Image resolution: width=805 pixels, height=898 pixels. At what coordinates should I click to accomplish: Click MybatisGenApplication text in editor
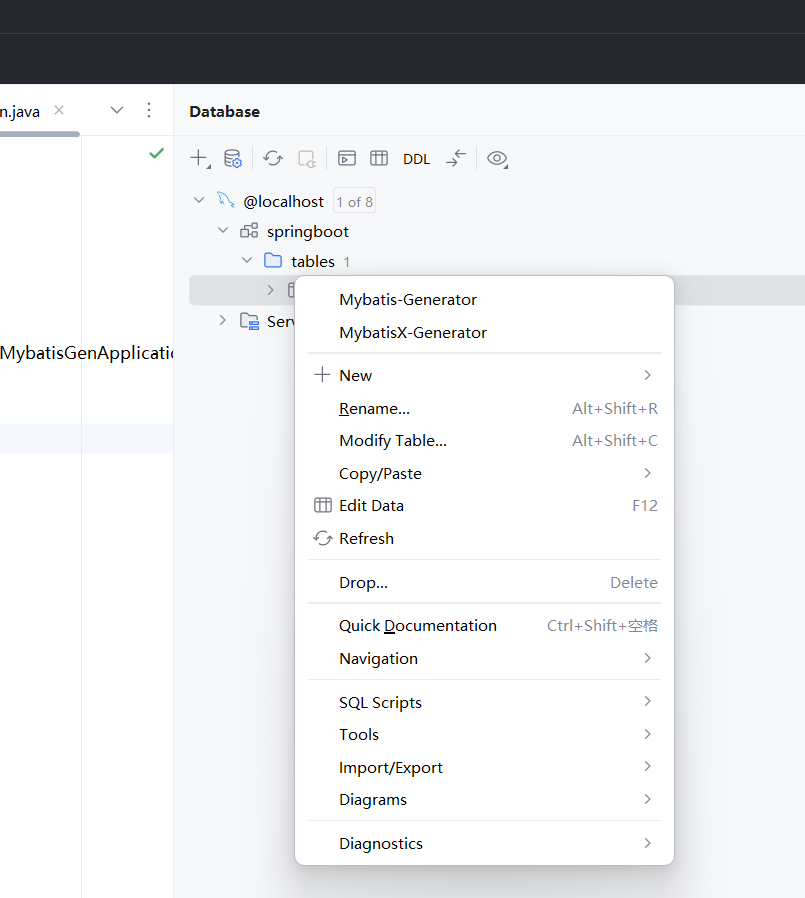click(86, 353)
